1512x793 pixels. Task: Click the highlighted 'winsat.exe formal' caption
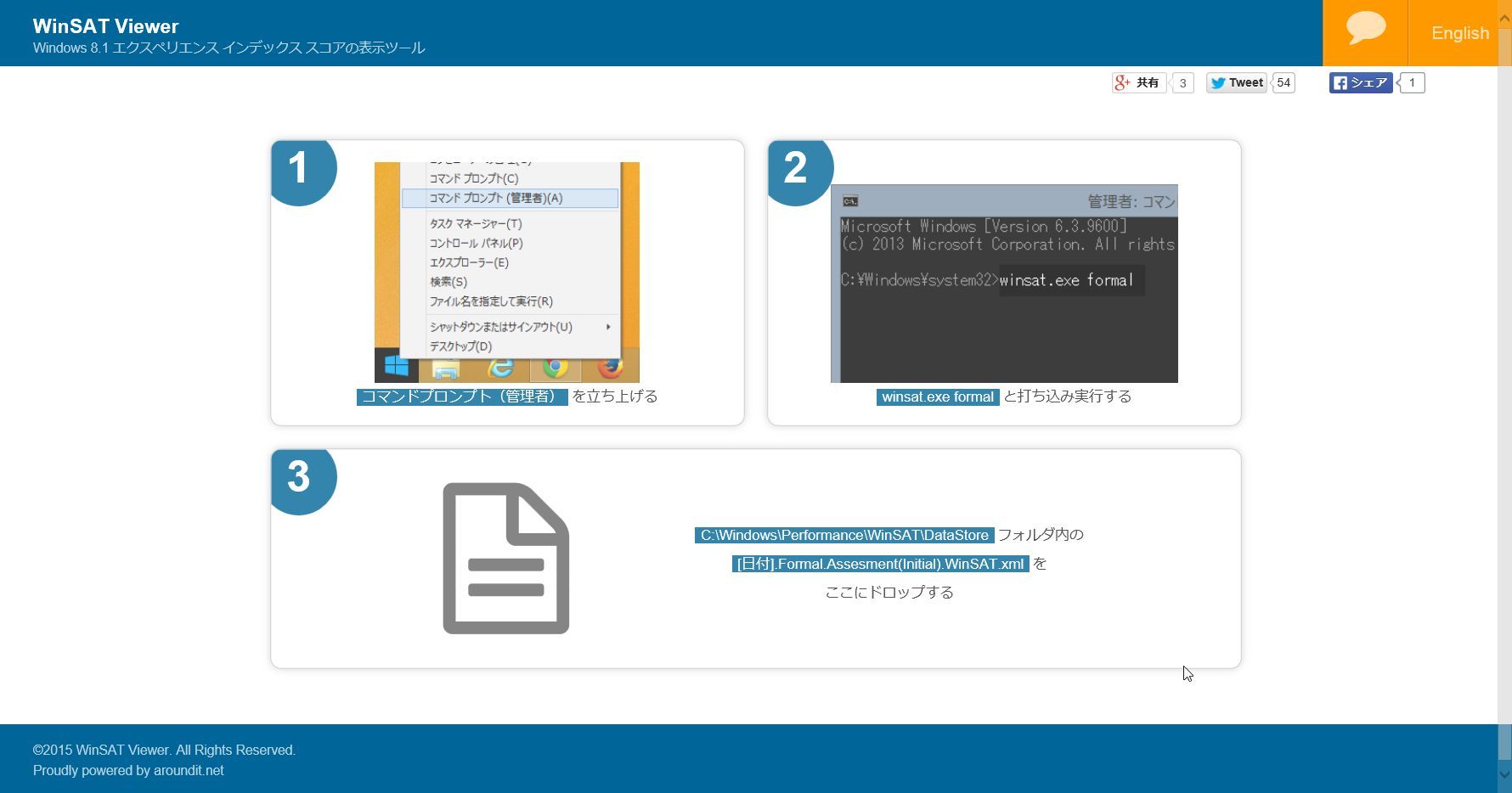[938, 396]
